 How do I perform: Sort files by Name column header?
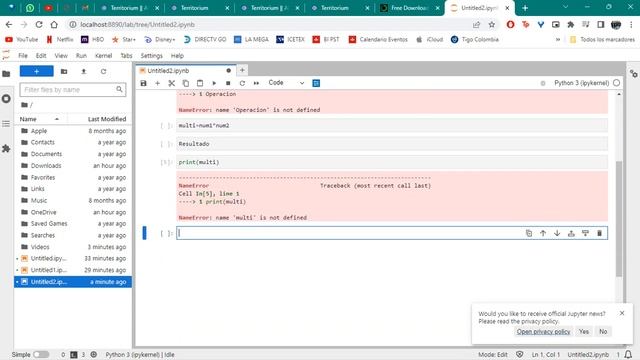[39, 119]
